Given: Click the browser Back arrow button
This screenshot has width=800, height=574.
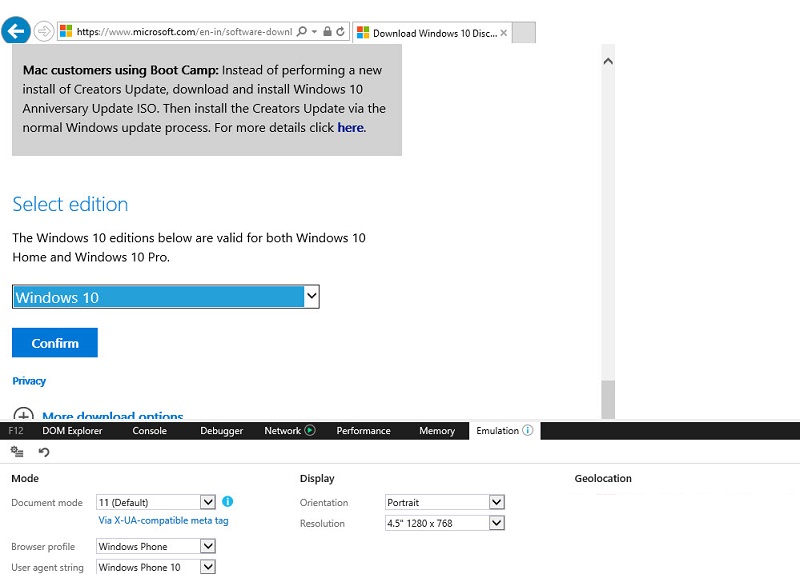Looking at the screenshot, I should 16,31.
